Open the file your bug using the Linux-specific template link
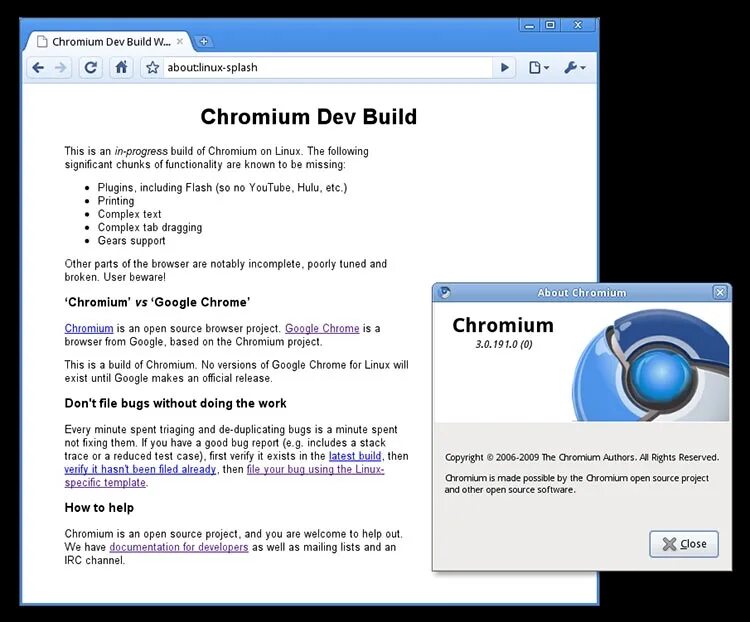Screen dimensions: 750x622 [315, 469]
